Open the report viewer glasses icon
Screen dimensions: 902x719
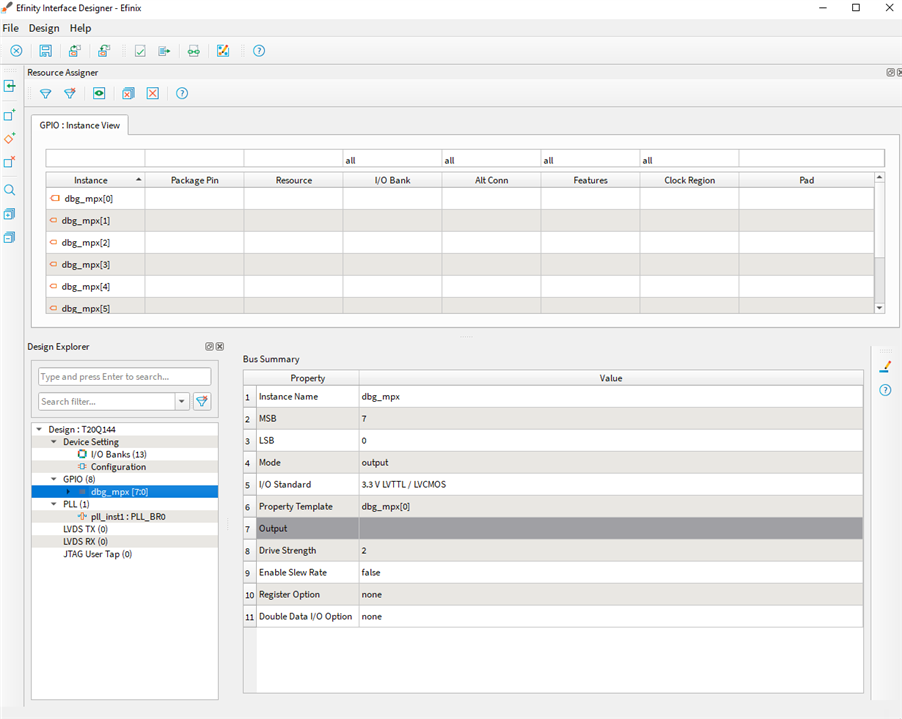[193, 51]
